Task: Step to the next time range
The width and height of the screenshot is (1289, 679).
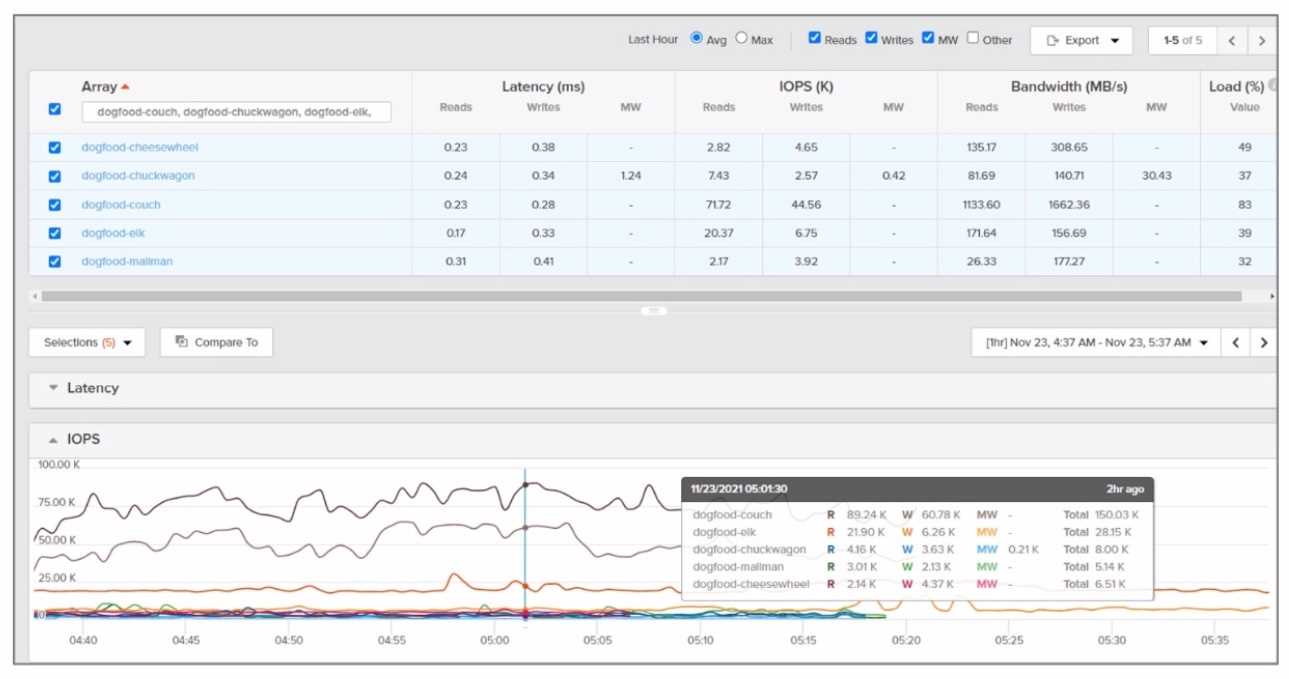Action: click(x=1264, y=343)
